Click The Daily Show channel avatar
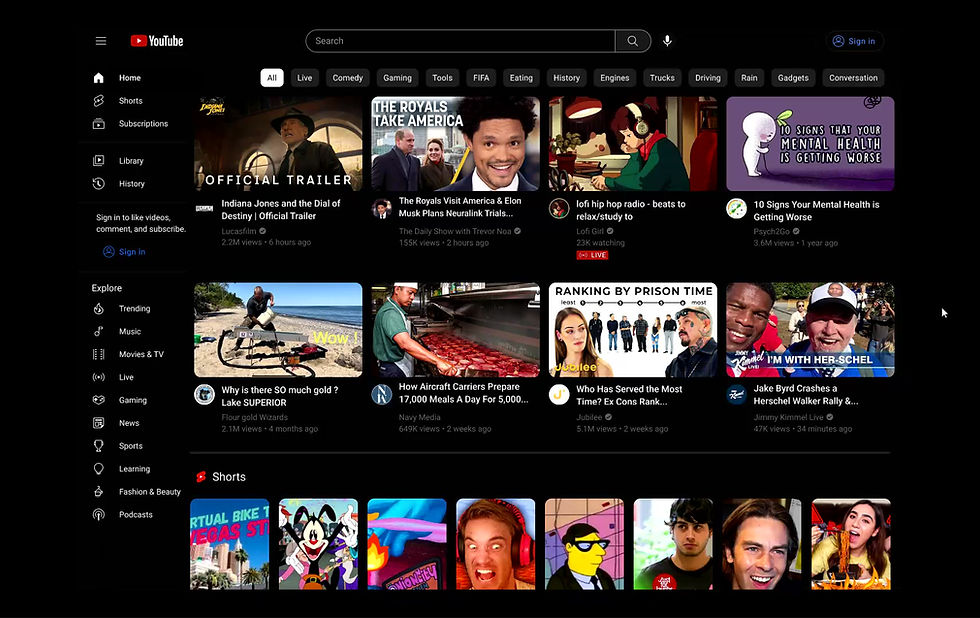The height and width of the screenshot is (618, 980). [382, 209]
